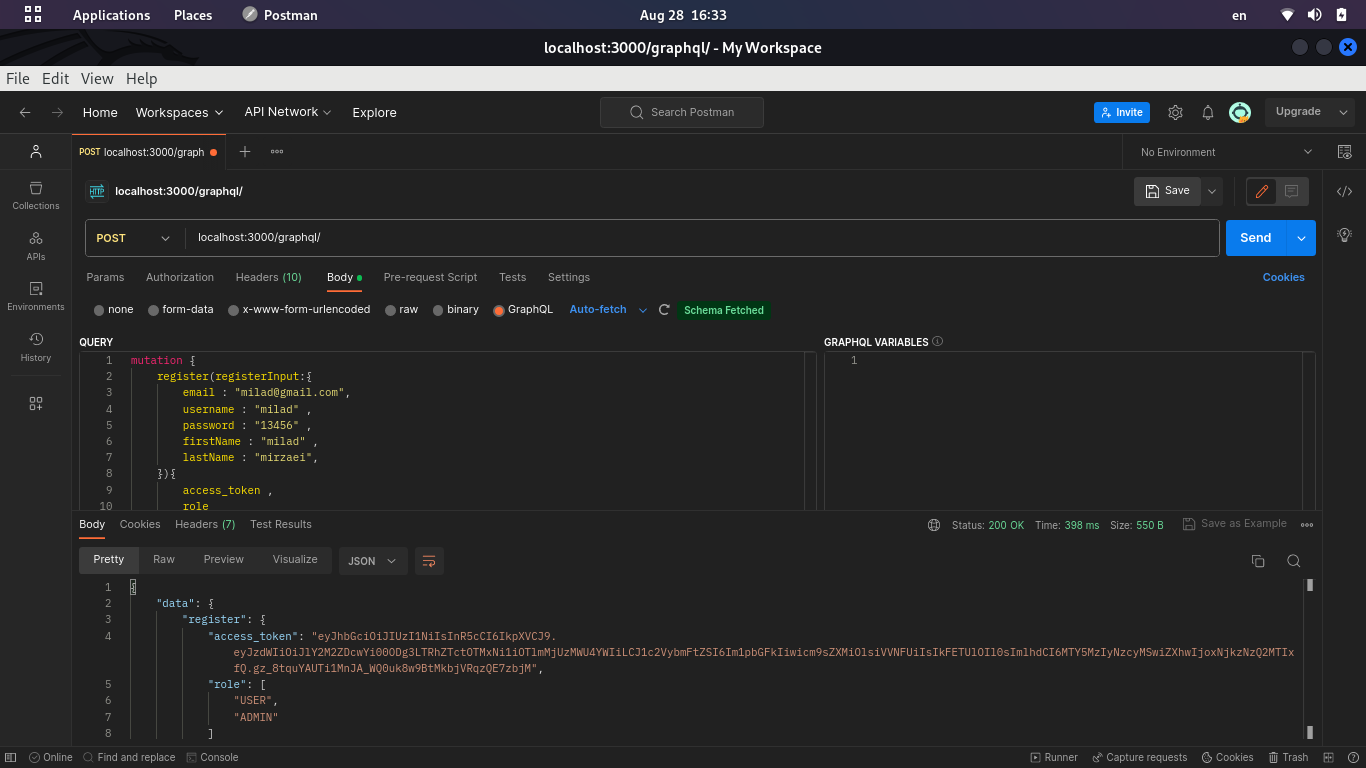Open the request Headers (10) tab
Screen dimensions: 1366x768
(x=268, y=277)
